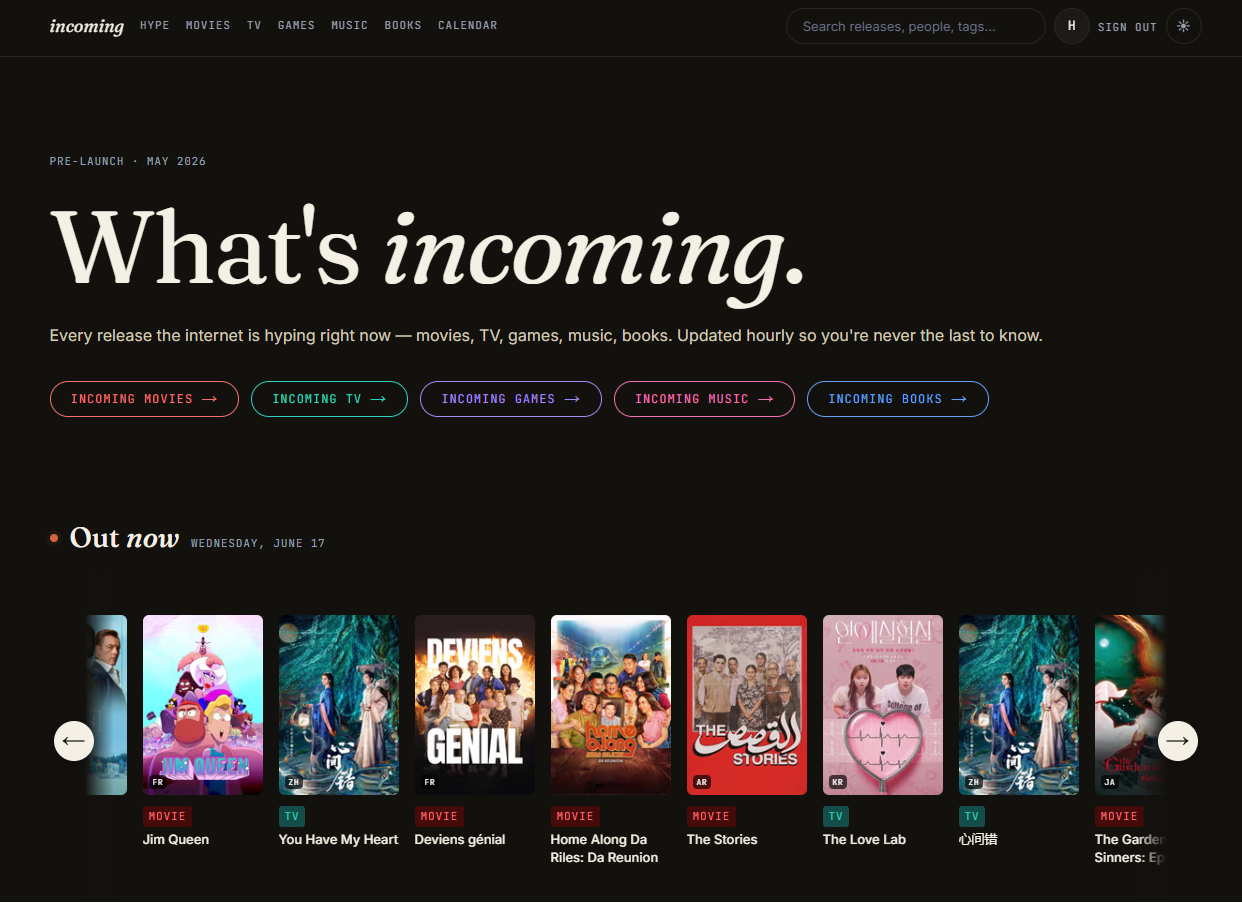Screen dimensions: 1242x903
Task: Show previous releases with left carousel arrow
Action: pos(74,741)
